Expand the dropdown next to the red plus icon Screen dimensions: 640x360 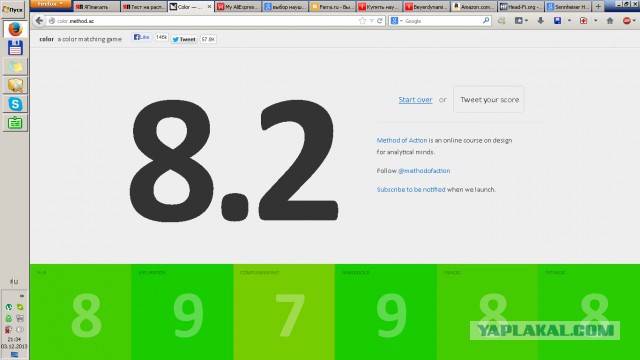pyautogui.click(x=596, y=20)
